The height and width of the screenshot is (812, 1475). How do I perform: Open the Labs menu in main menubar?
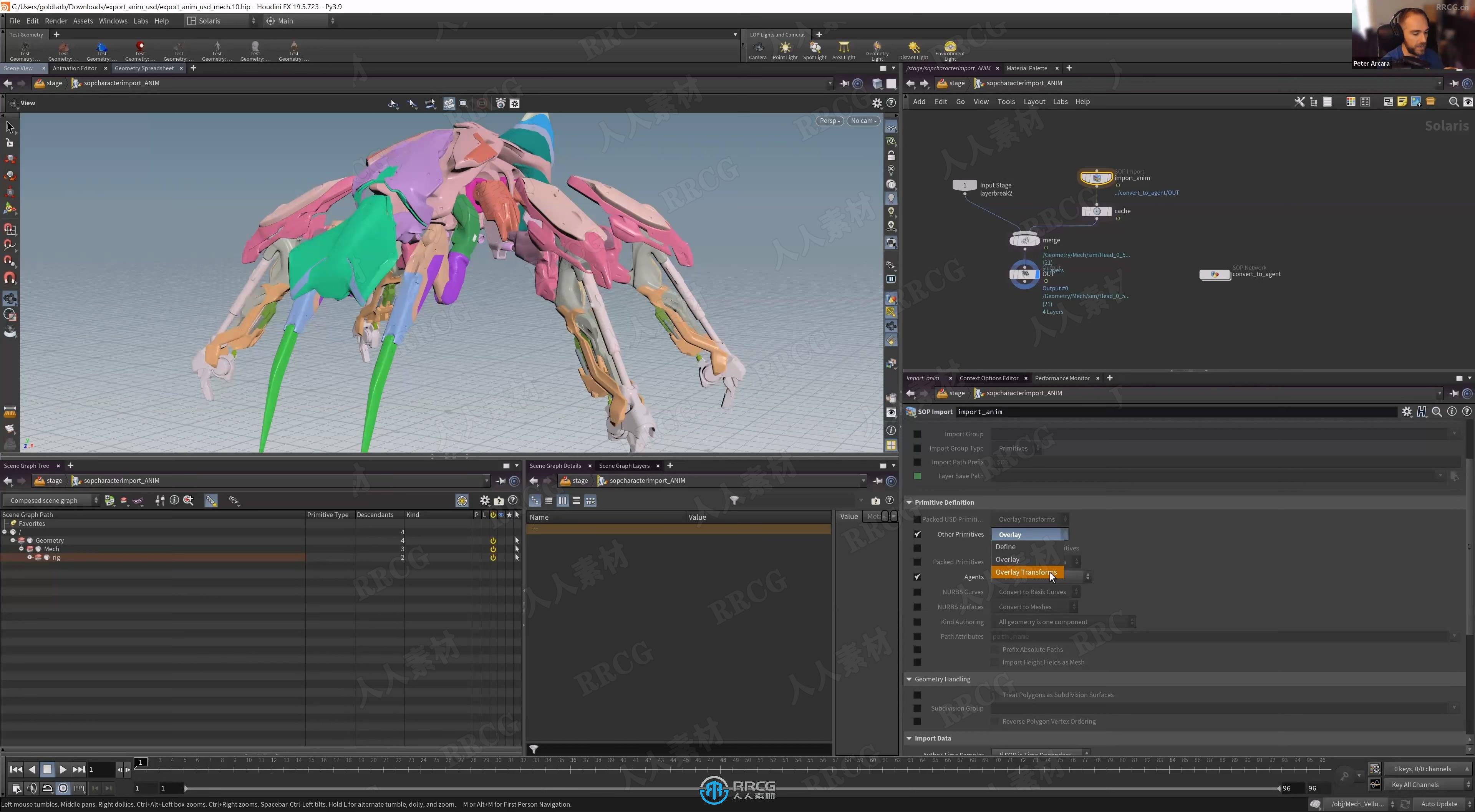coord(140,21)
